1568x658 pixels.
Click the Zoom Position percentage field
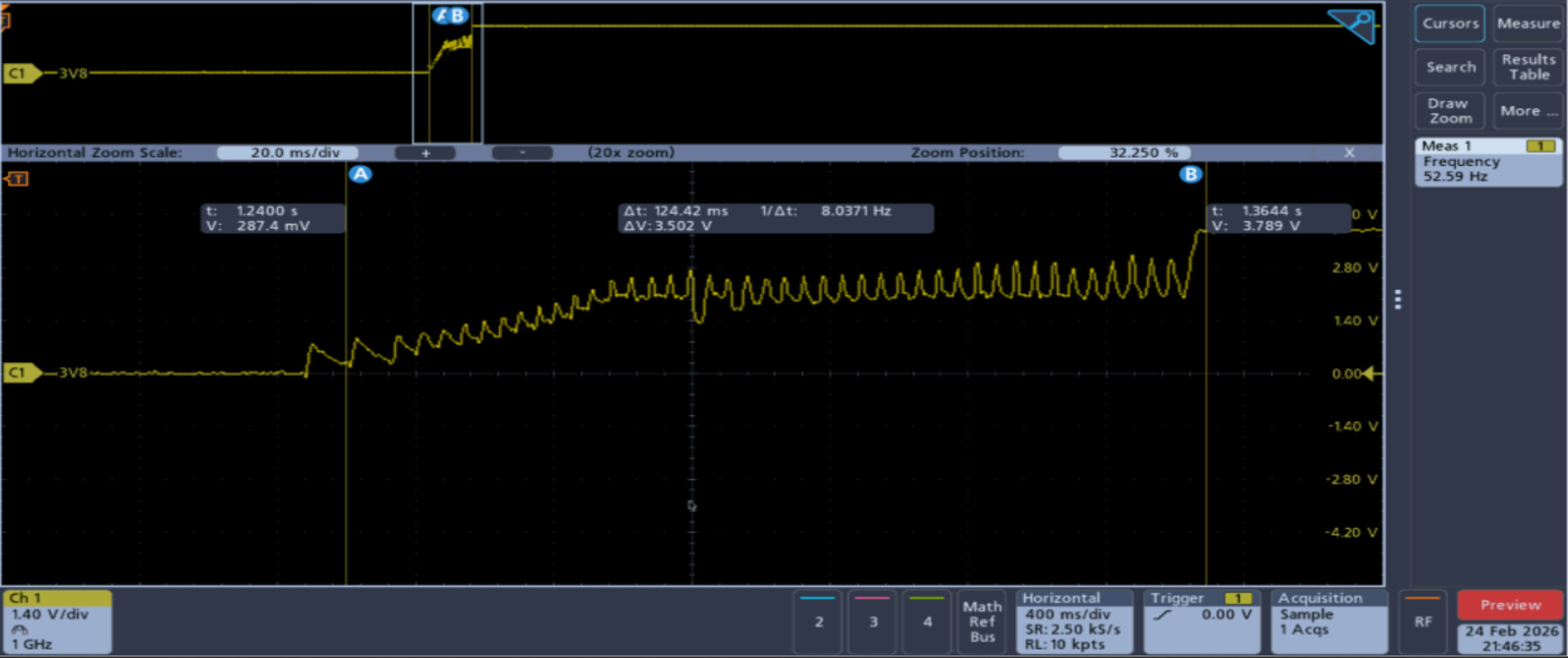coord(1124,153)
